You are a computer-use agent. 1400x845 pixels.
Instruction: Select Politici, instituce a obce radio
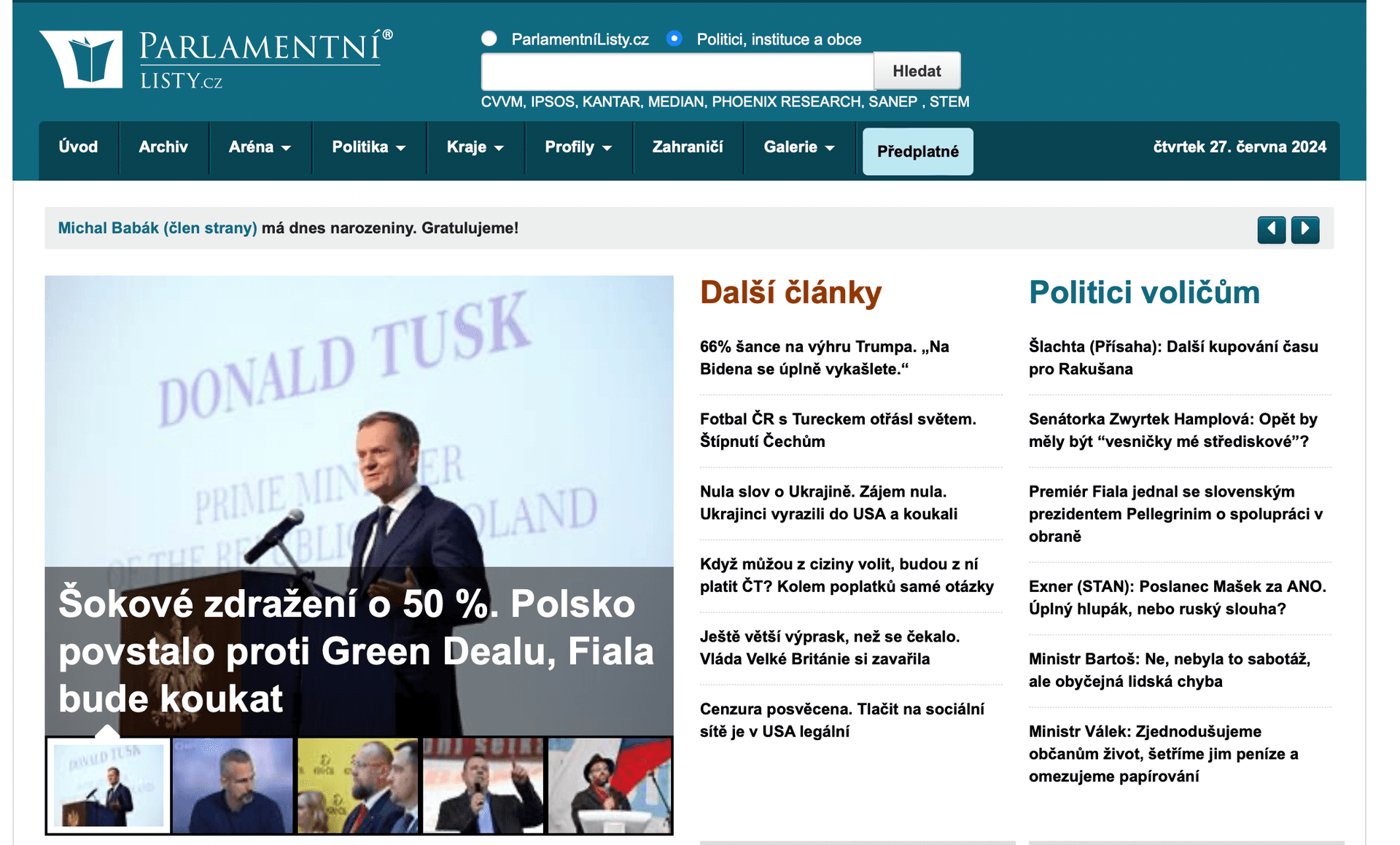(x=674, y=39)
